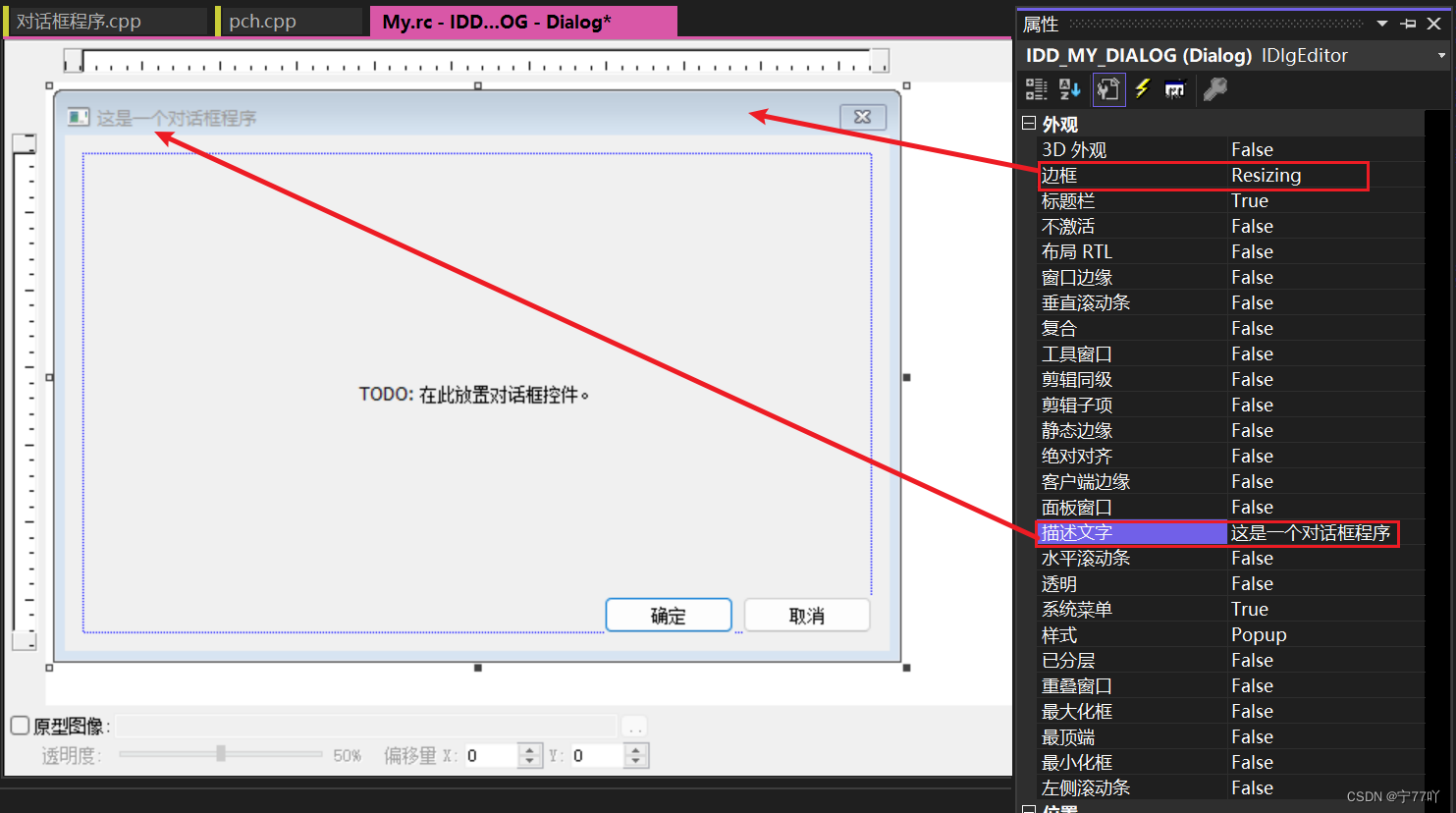Close the 属性 properties panel

pos(1434,24)
